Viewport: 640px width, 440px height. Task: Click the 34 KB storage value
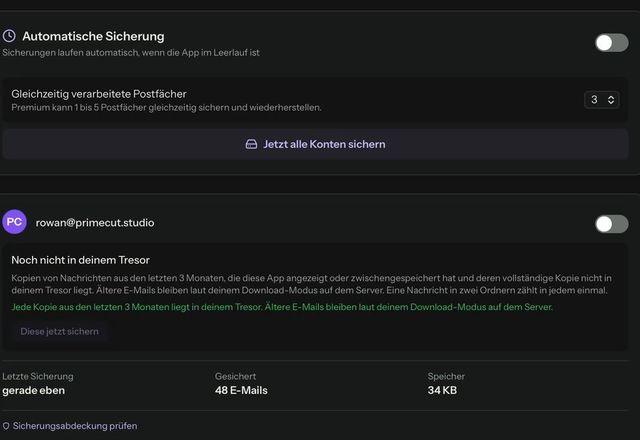coord(442,390)
